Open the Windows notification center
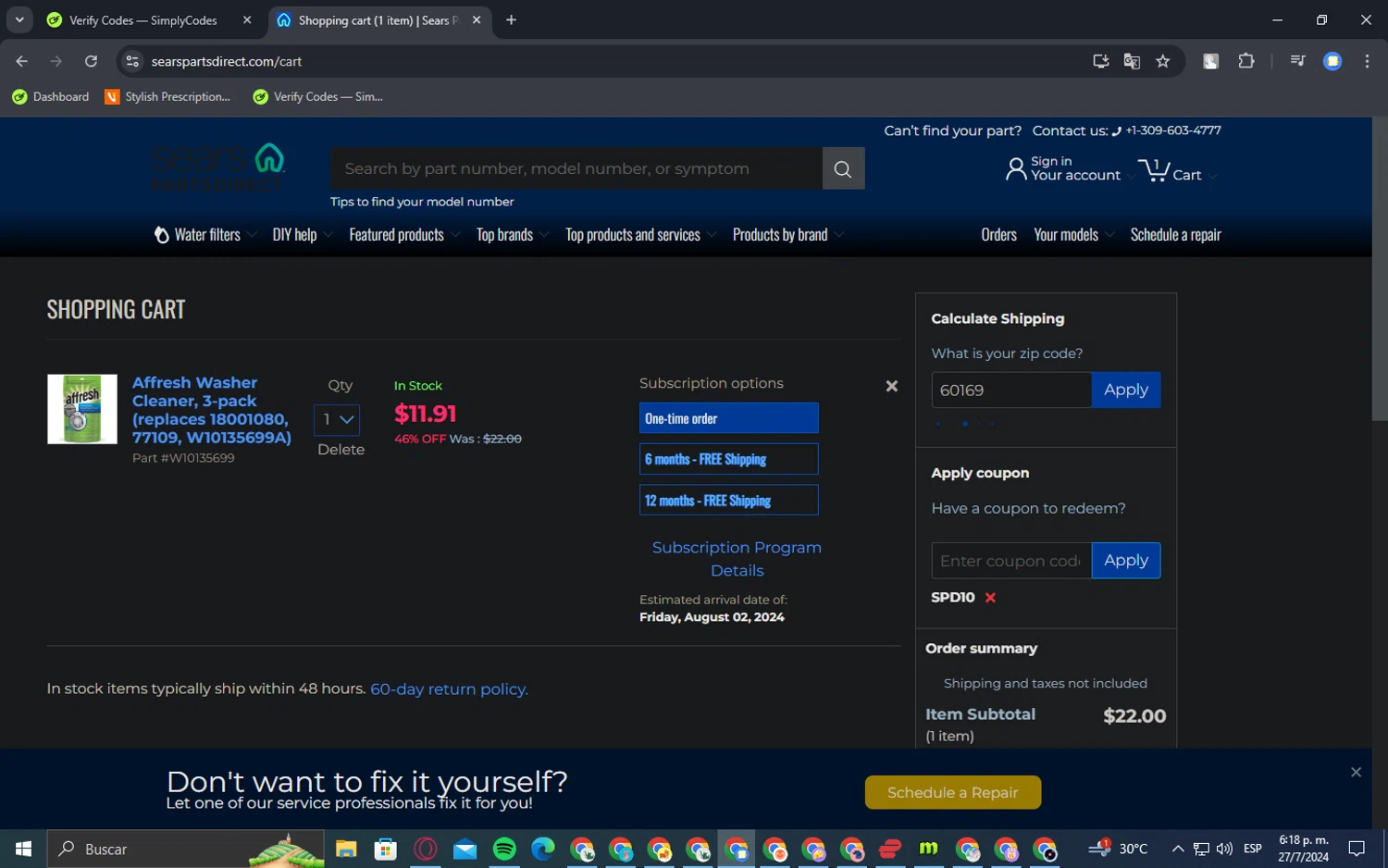This screenshot has height=868, width=1388. [x=1357, y=849]
